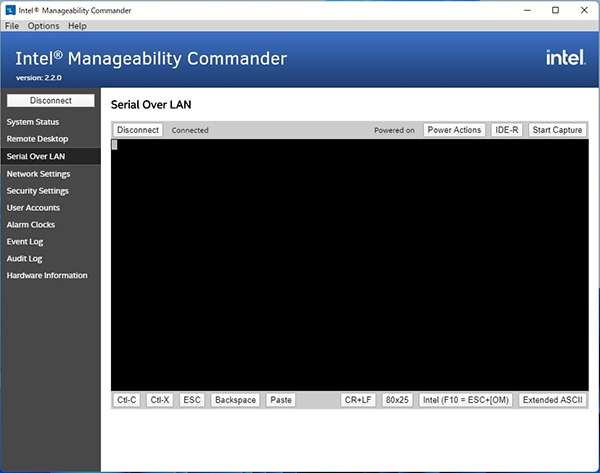Disconnect the Serial Over LAN terminal session
This screenshot has width=600, height=473.
(138, 130)
